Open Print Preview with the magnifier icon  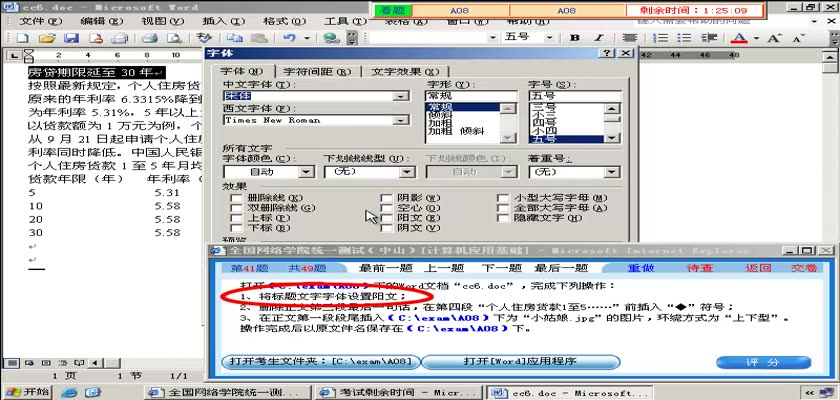tap(174, 38)
